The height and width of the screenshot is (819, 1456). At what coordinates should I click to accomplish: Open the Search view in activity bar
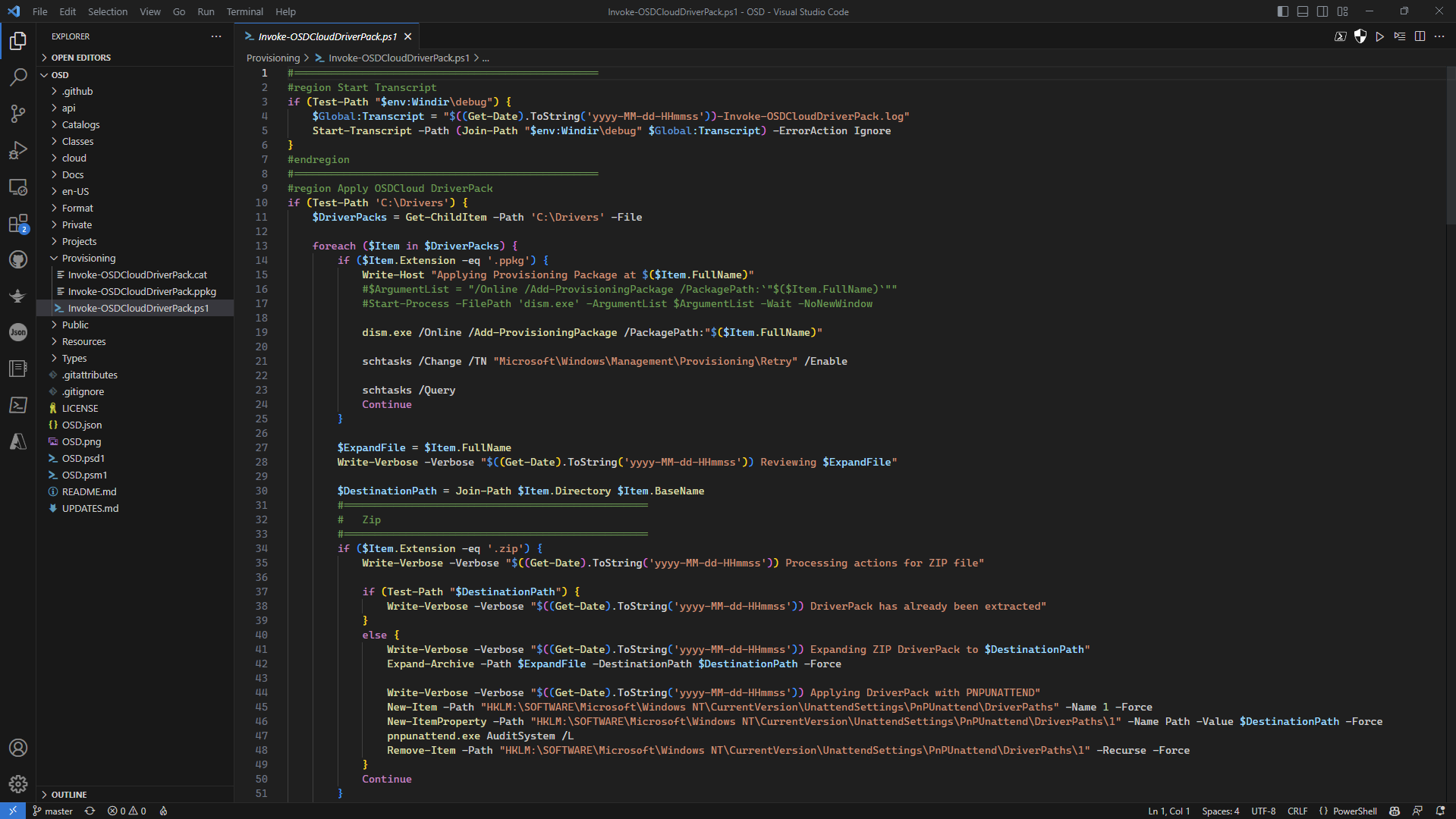tap(18, 77)
